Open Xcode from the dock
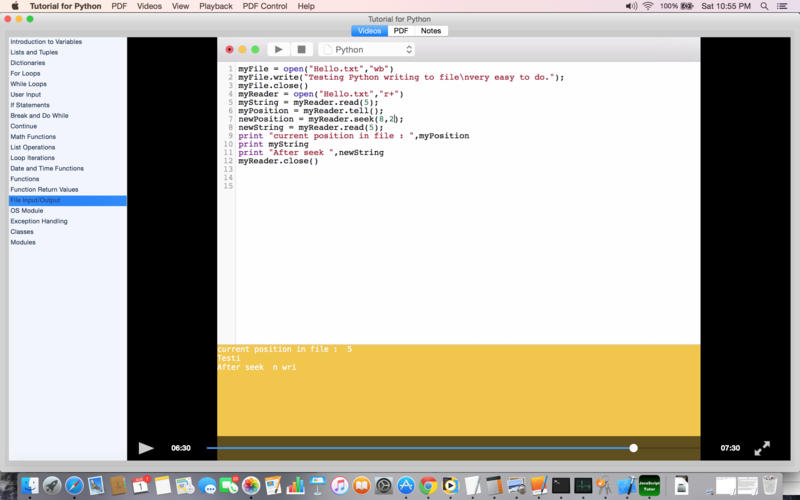Image resolution: width=800 pixels, height=500 pixels. tap(627, 485)
